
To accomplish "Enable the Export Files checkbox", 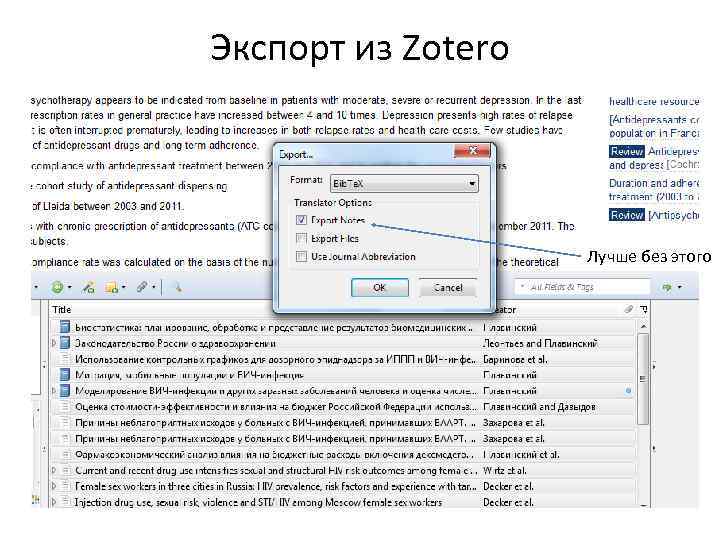I will pyautogui.click(x=301, y=238).
